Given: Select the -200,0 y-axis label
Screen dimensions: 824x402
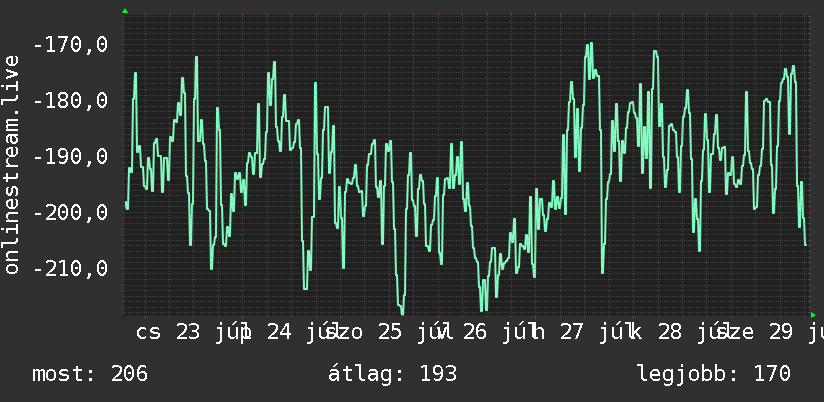Looking at the screenshot, I should coord(70,213).
